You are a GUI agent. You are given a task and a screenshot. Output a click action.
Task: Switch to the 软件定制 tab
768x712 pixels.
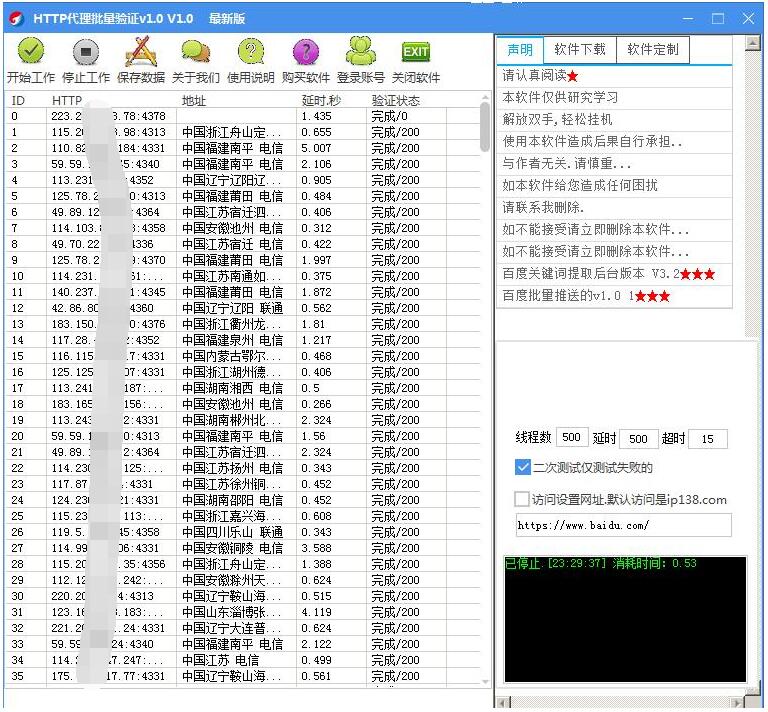click(652, 49)
